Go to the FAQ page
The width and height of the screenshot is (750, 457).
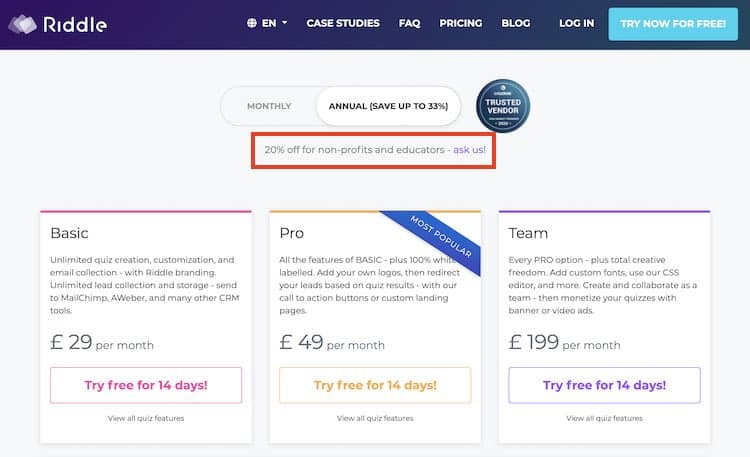[409, 23]
